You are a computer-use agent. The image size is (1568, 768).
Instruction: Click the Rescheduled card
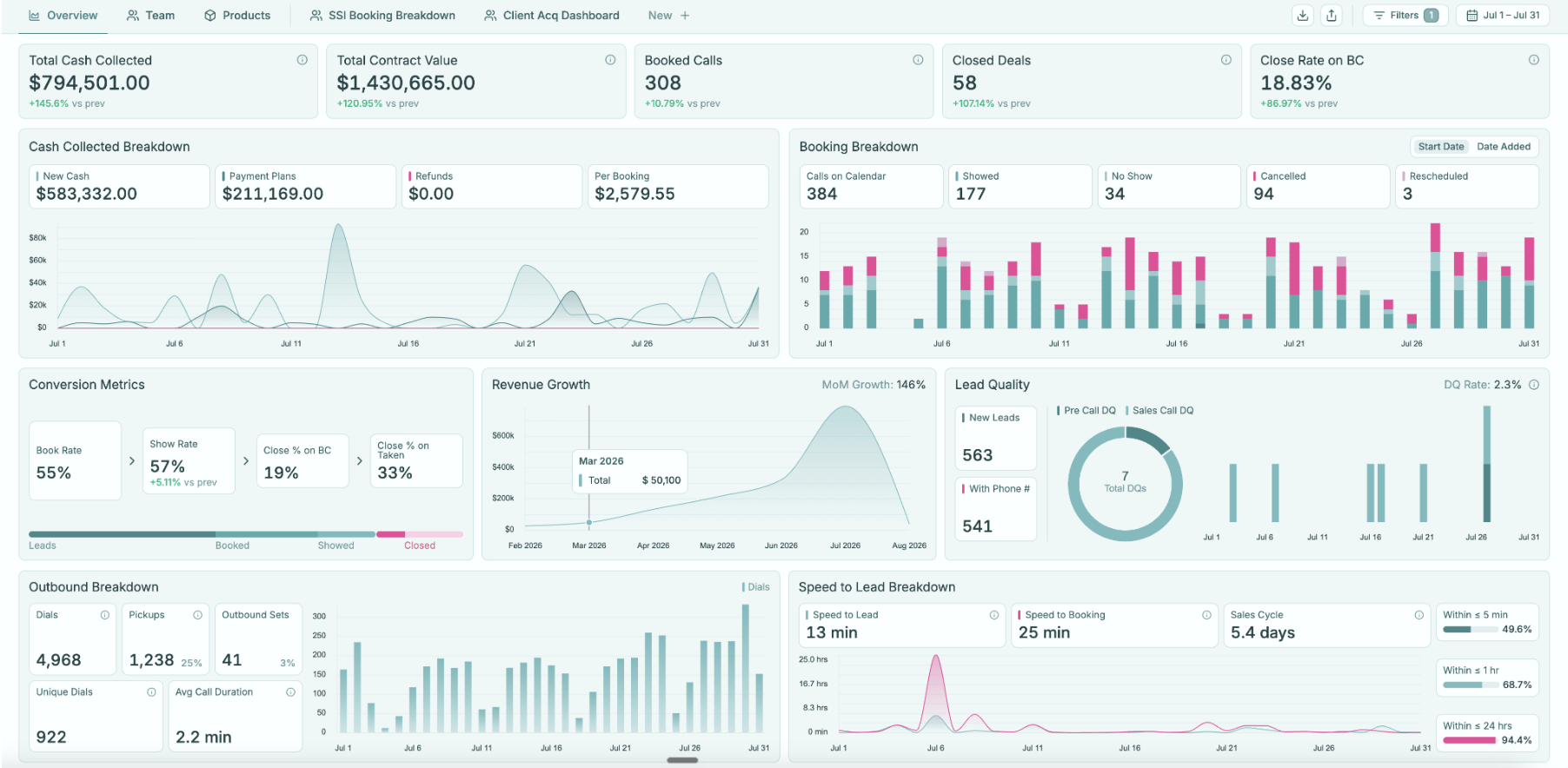coord(1467,186)
